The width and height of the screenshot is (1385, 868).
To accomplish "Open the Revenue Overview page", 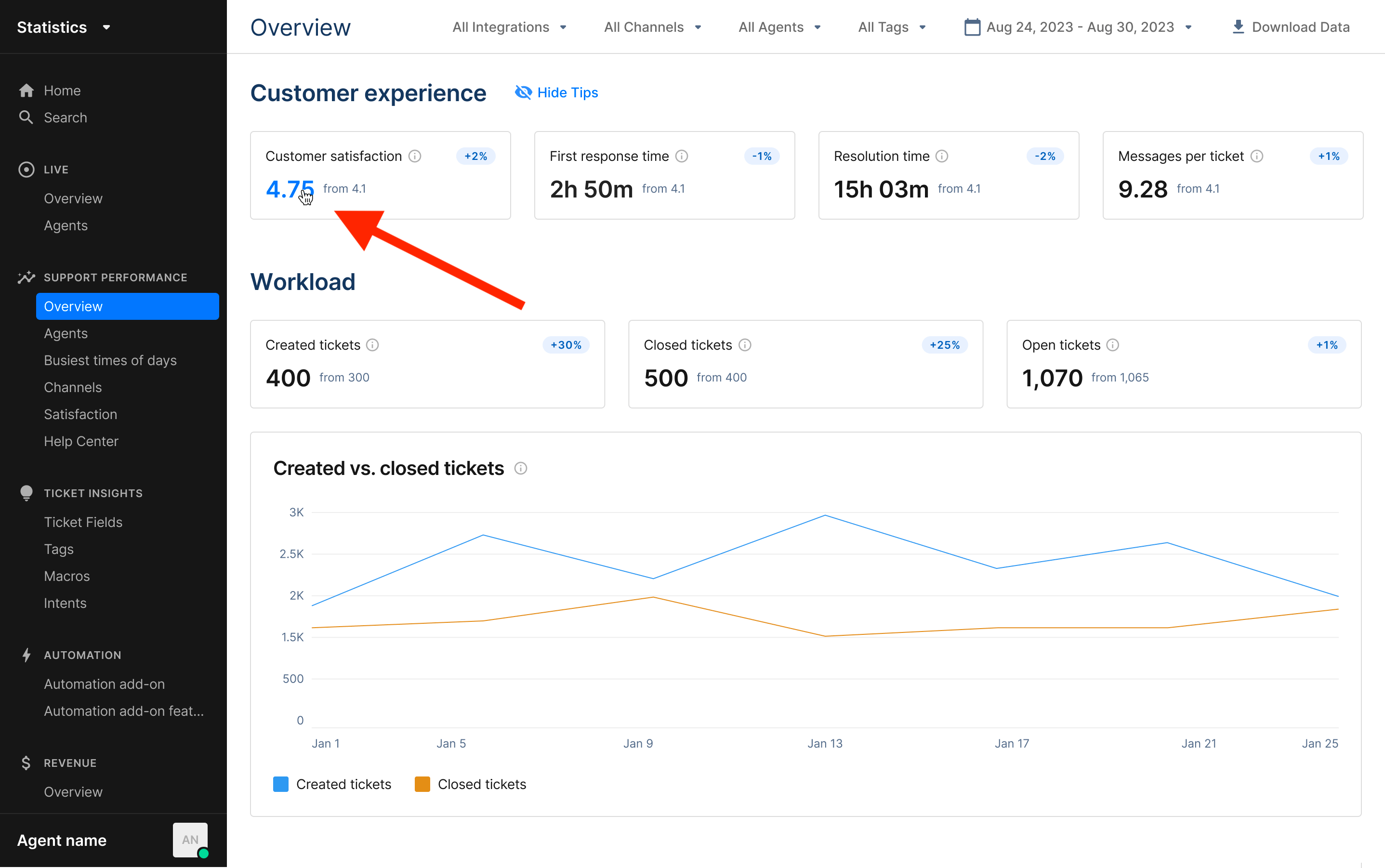I will coord(74,792).
